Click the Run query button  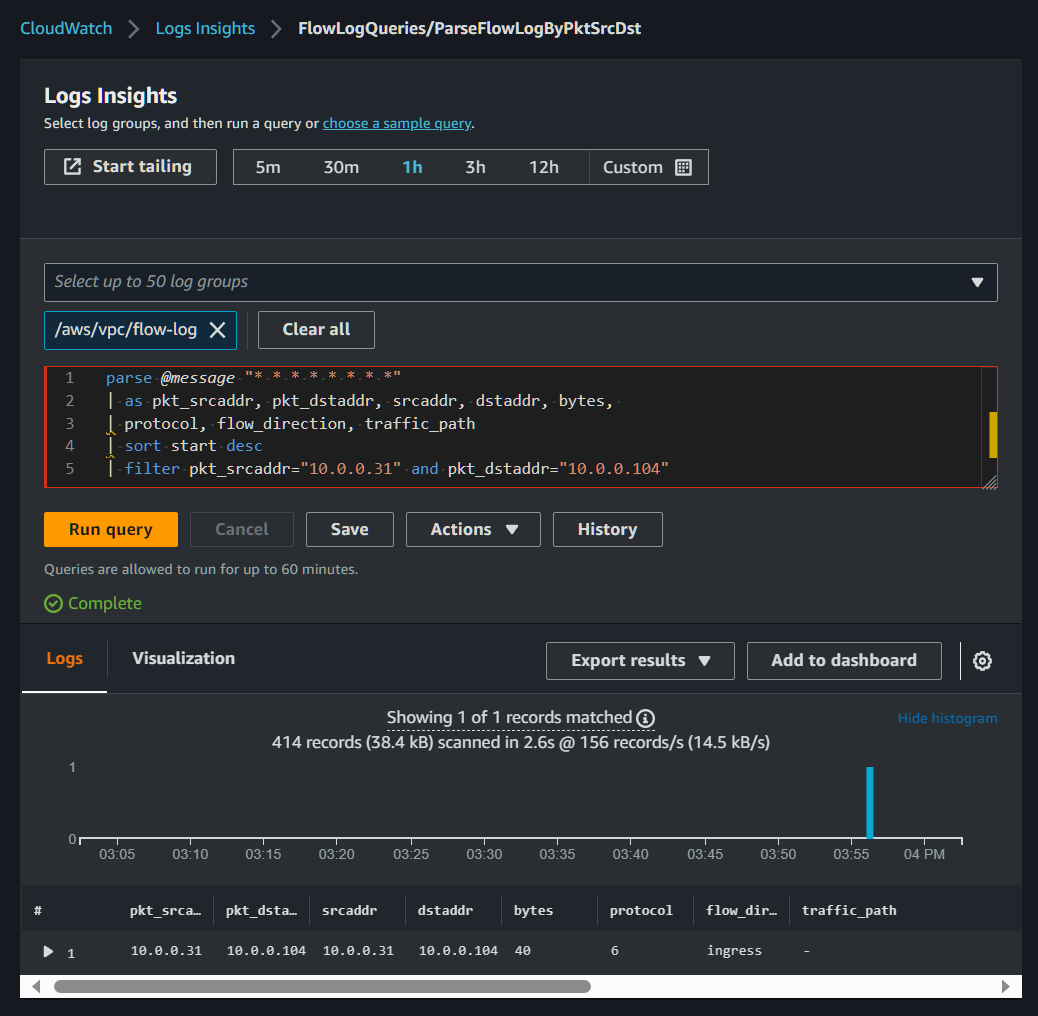pos(111,530)
